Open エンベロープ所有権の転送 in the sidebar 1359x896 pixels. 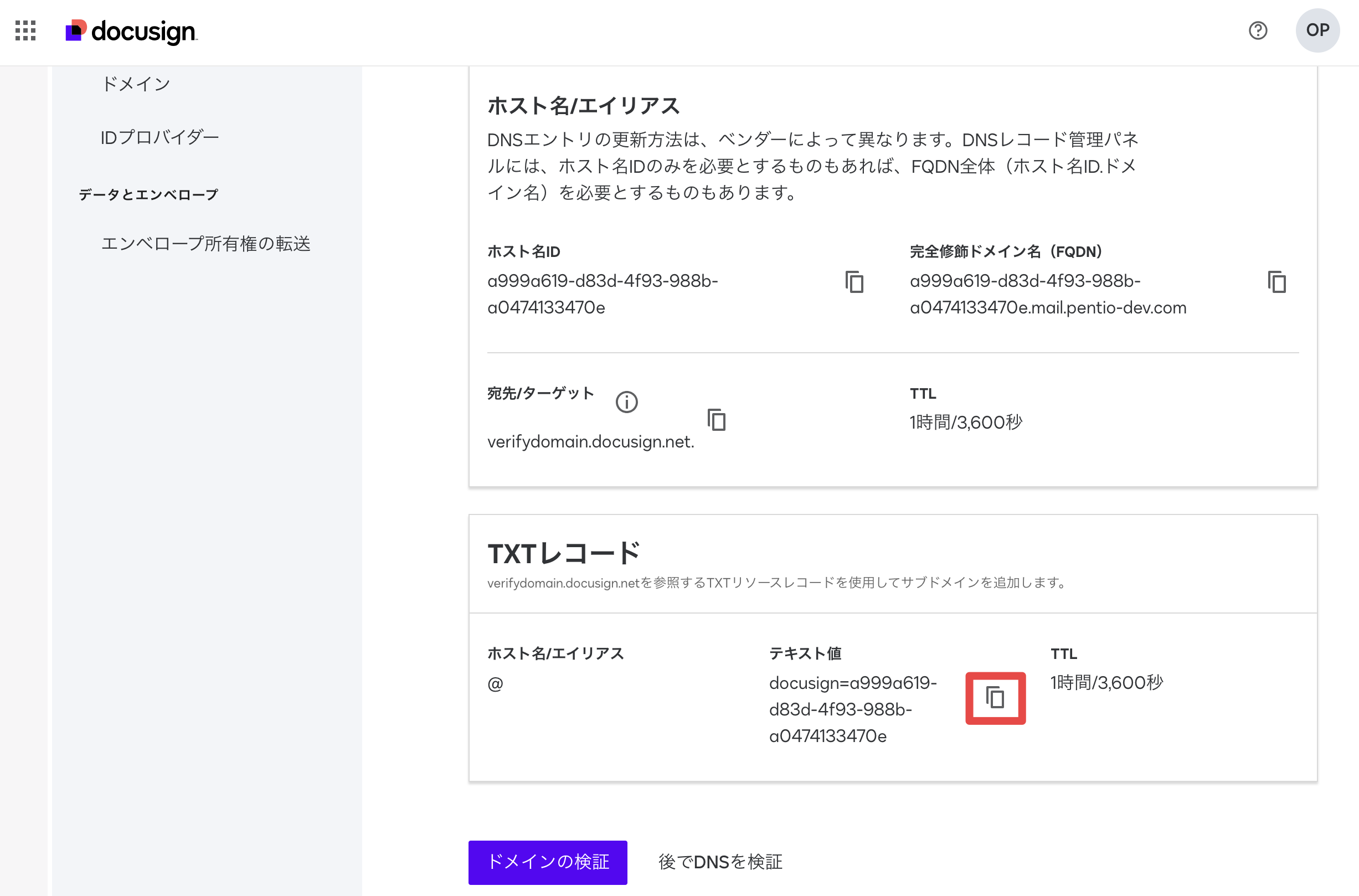coord(206,244)
